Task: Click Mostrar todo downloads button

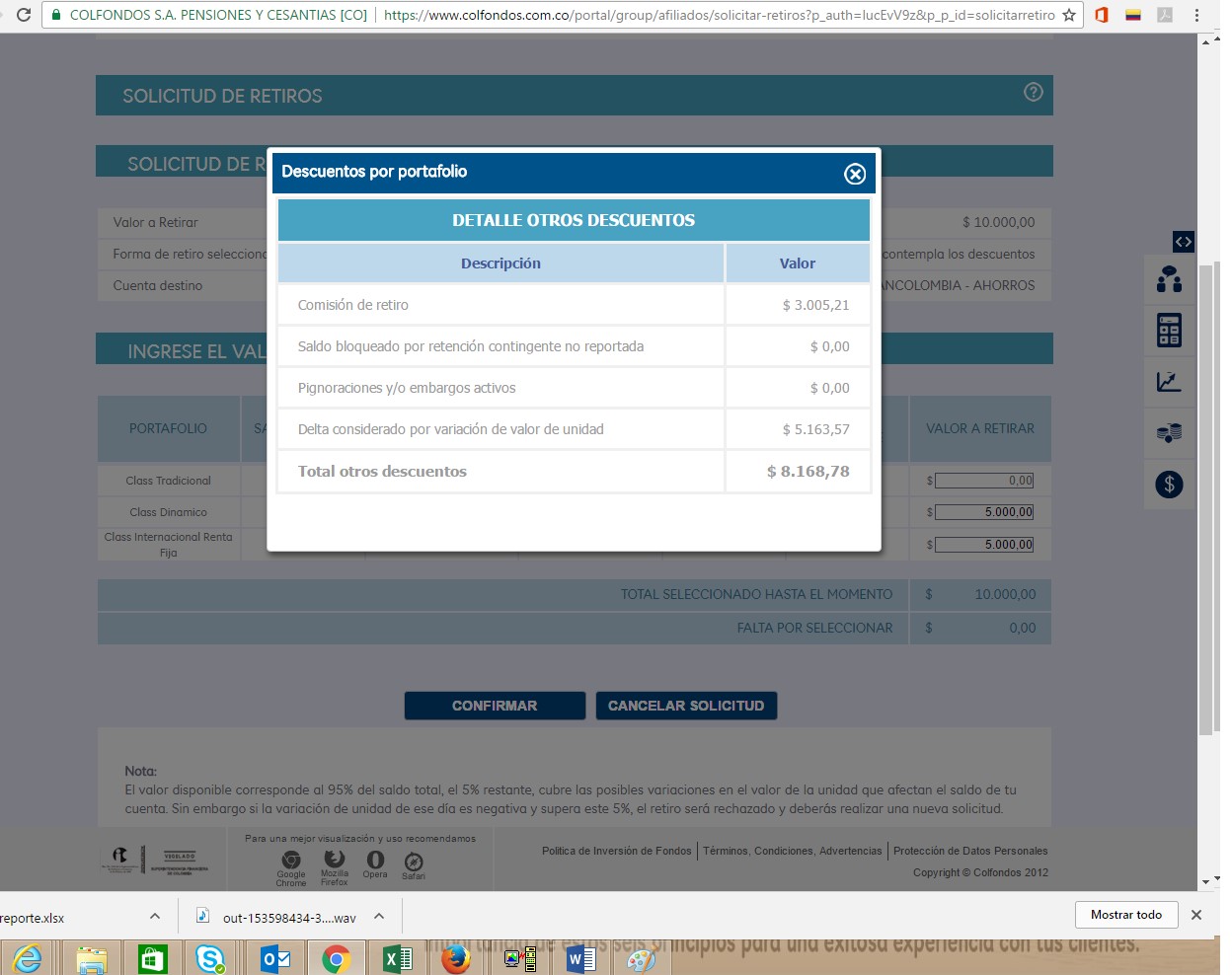Action: click(x=1125, y=915)
